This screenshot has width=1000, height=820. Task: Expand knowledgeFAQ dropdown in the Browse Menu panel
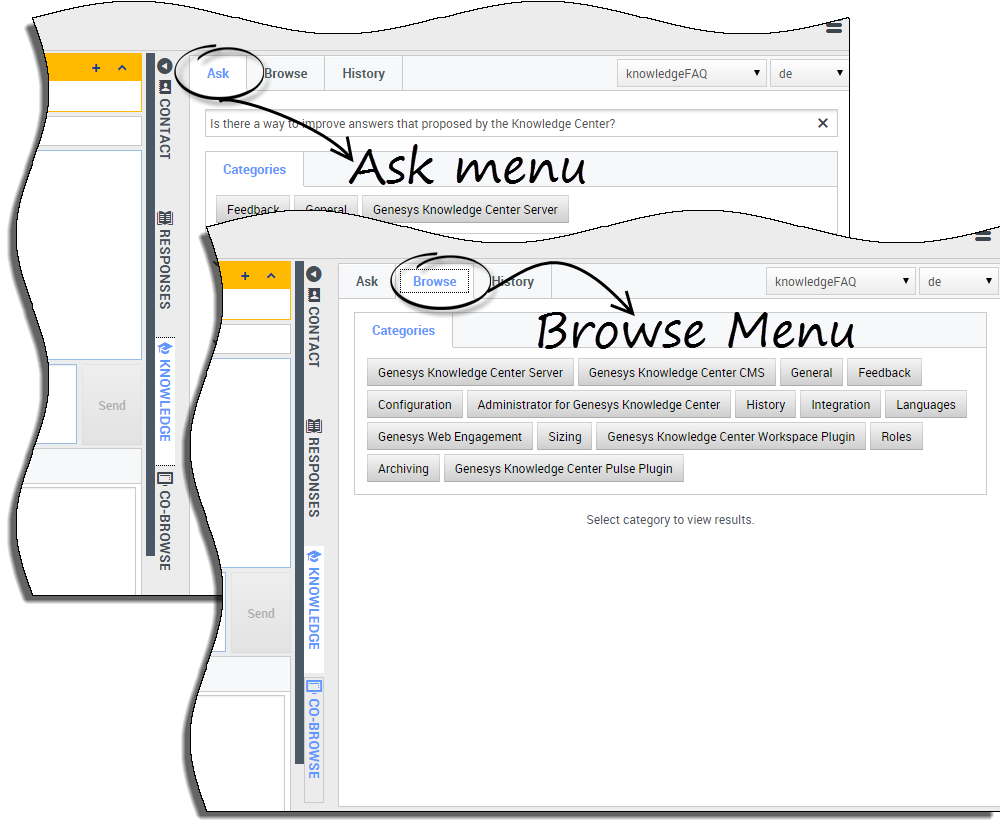click(x=842, y=282)
